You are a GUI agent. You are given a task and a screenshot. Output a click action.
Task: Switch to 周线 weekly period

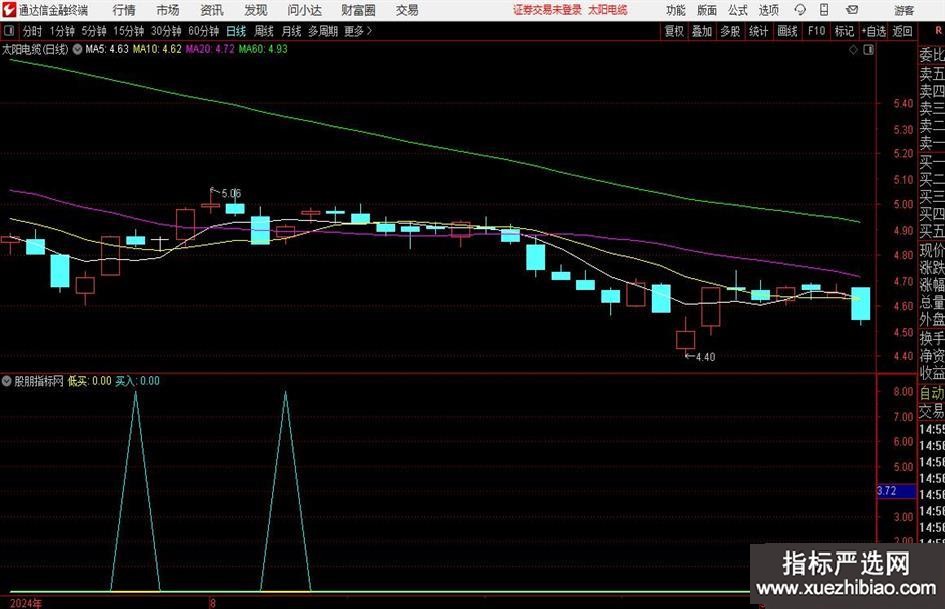pyautogui.click(x=264, y=31)
